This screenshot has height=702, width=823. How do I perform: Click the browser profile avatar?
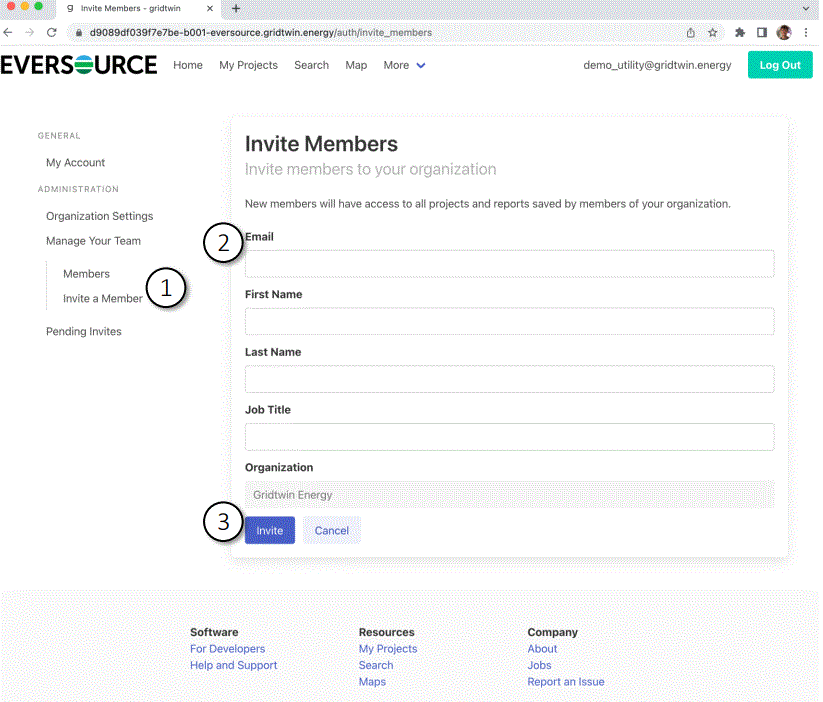784,32
